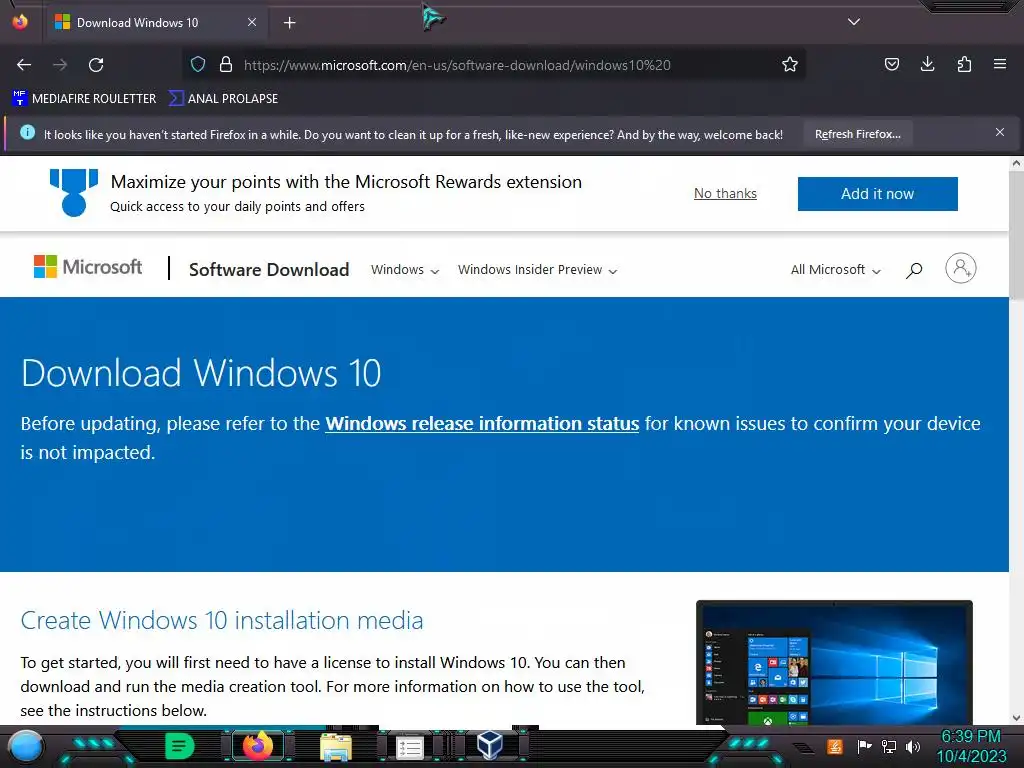The width and height of the screenshot is (1024, 768).
Task: Bookmark this page with the star icon
Action: (790, 64)
